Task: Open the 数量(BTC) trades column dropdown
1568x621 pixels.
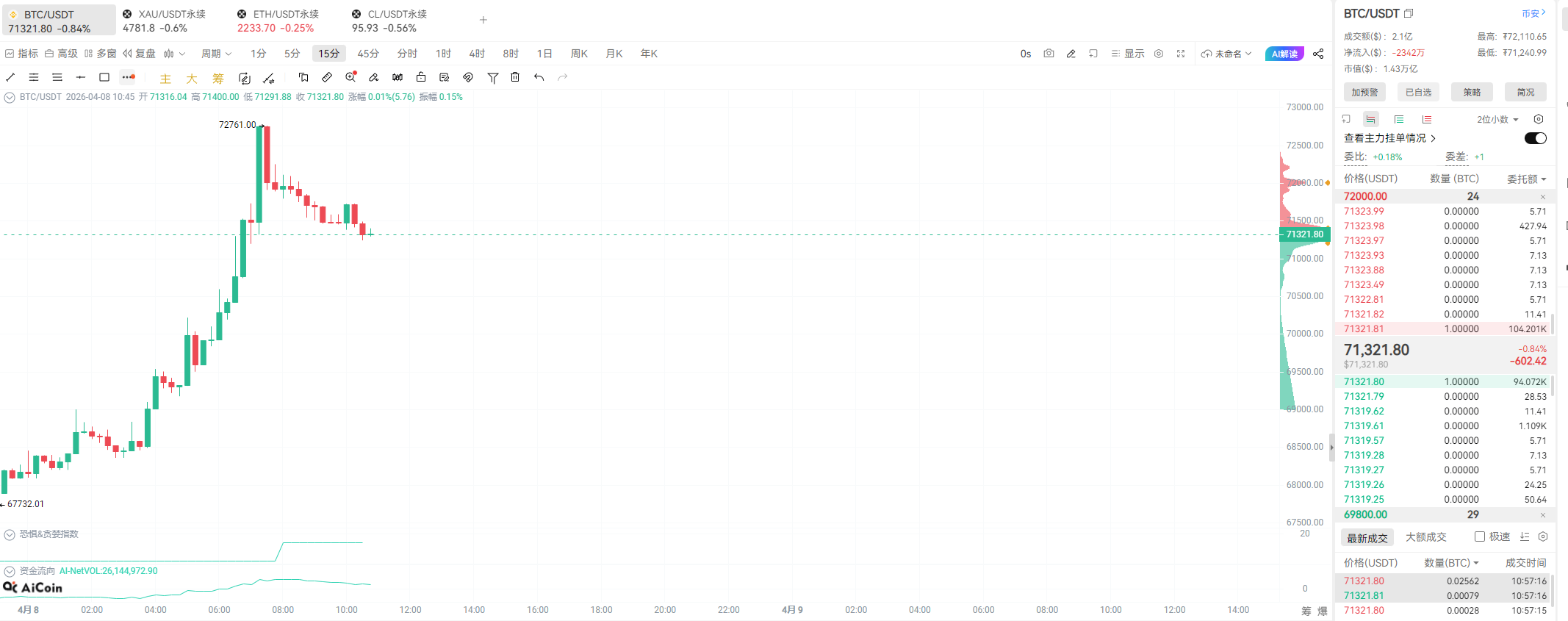Action: coord(1451,563)
